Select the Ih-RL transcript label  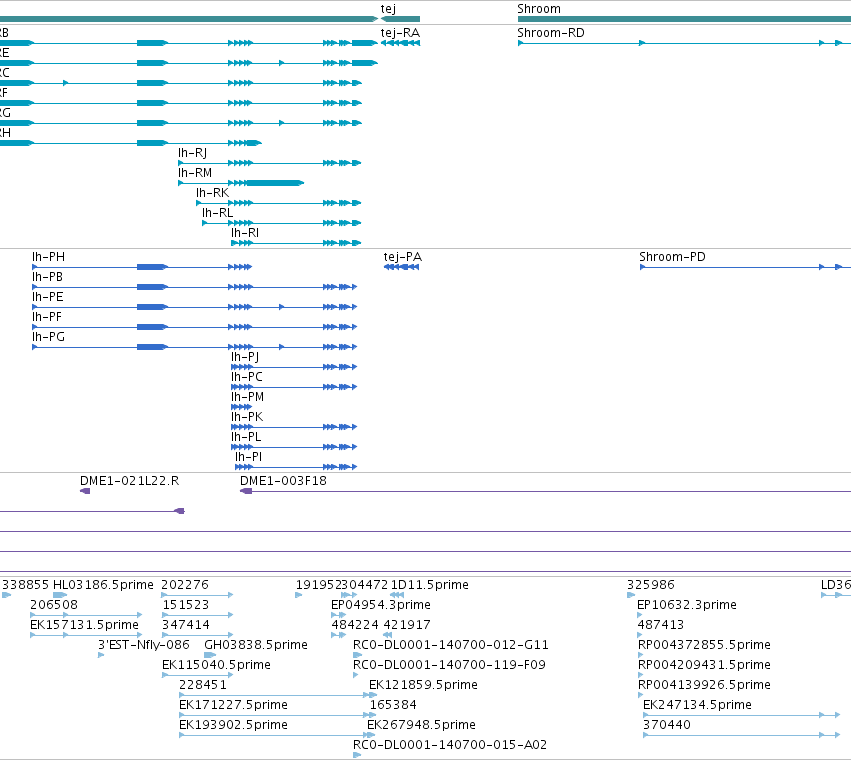point(218,213)
